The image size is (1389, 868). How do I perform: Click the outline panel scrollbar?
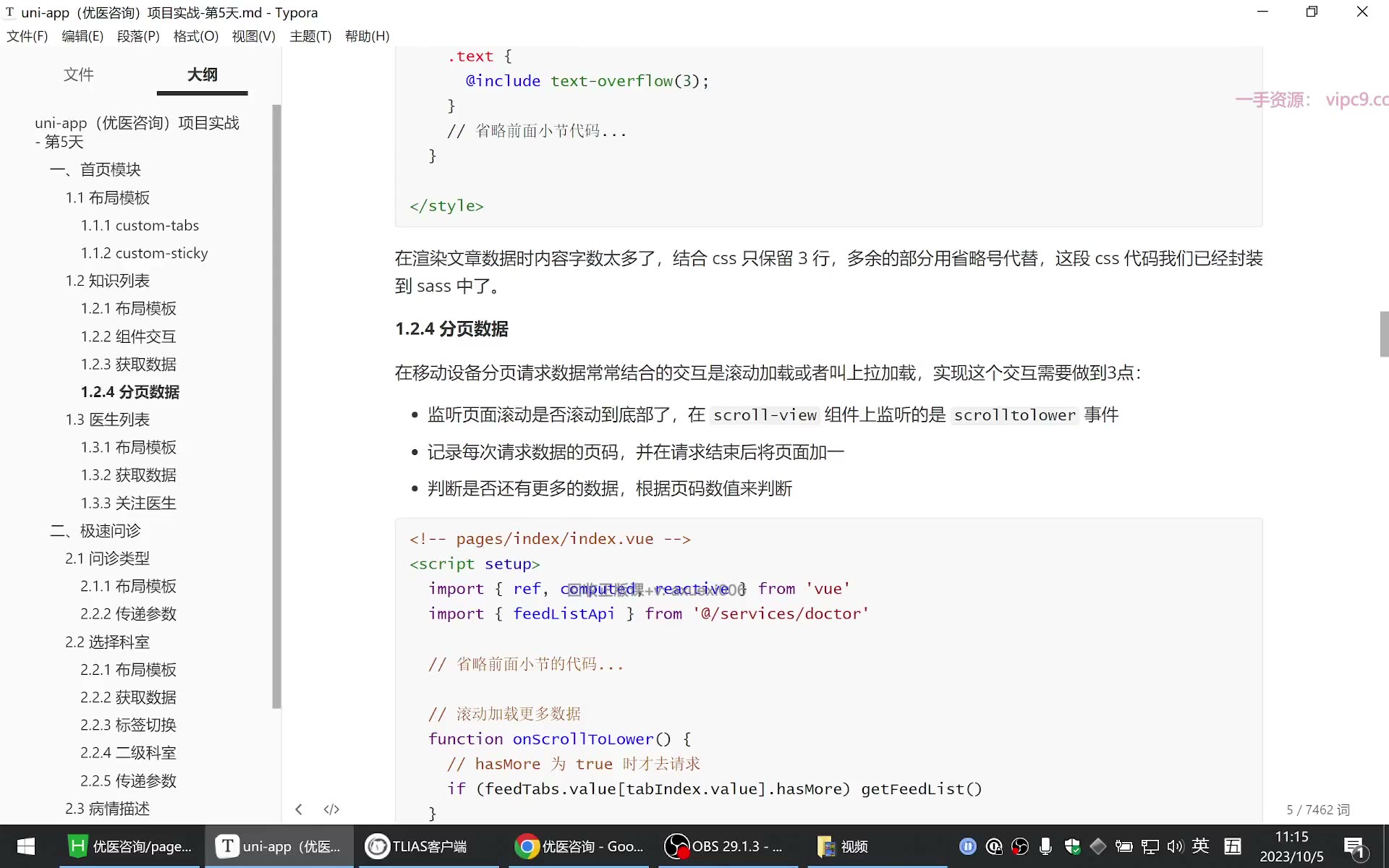276,407
